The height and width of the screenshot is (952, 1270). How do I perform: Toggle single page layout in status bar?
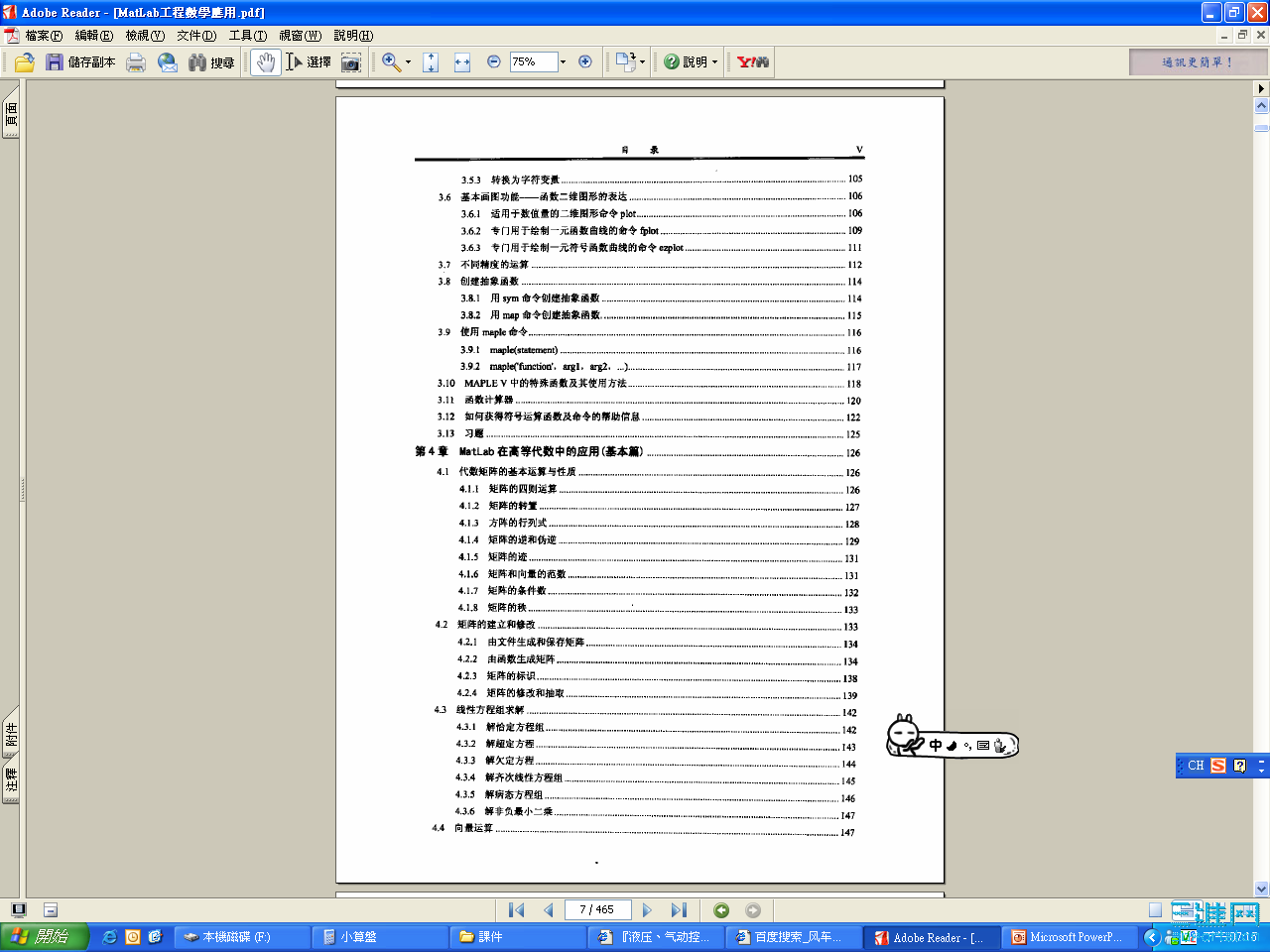(1155, 910)
